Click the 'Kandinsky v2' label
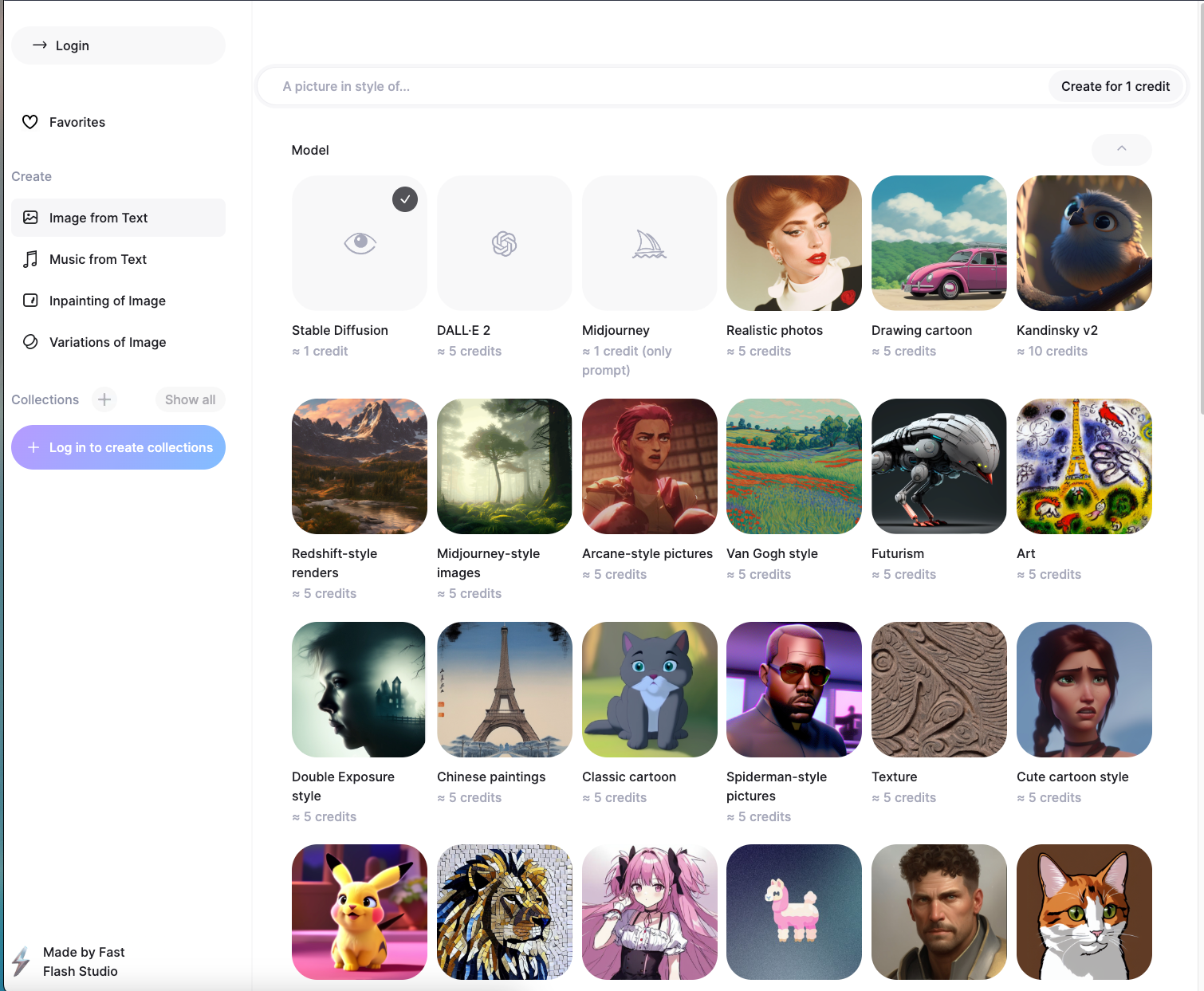 [1057, 330]
